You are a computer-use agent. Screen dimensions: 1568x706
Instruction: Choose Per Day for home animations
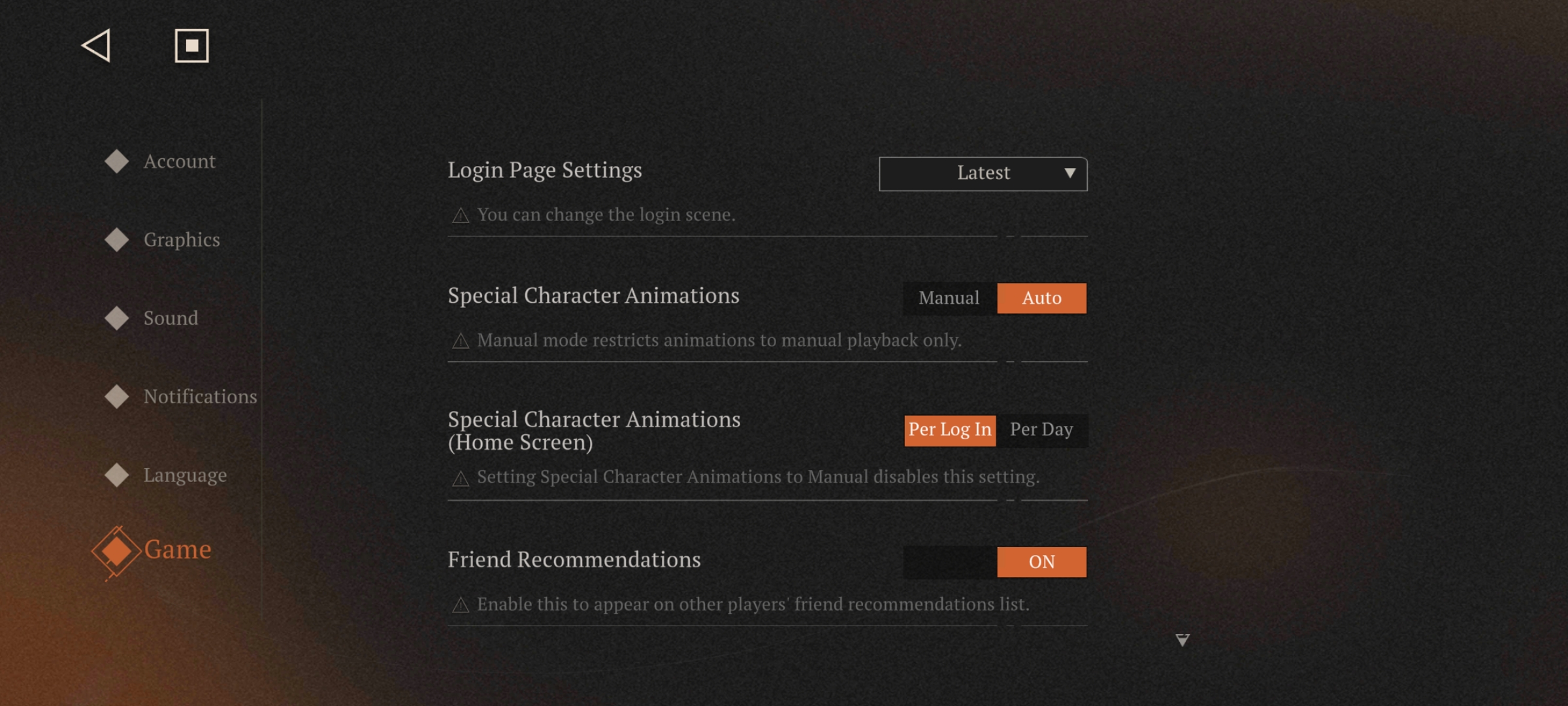coord(1041,431)
